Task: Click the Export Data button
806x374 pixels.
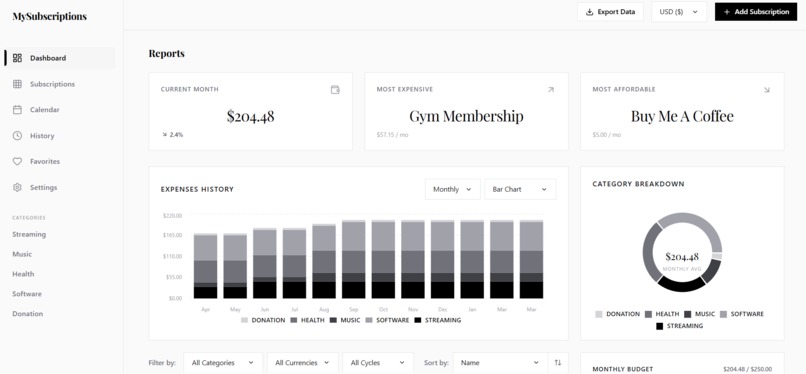Action: (x=610, y=12)
